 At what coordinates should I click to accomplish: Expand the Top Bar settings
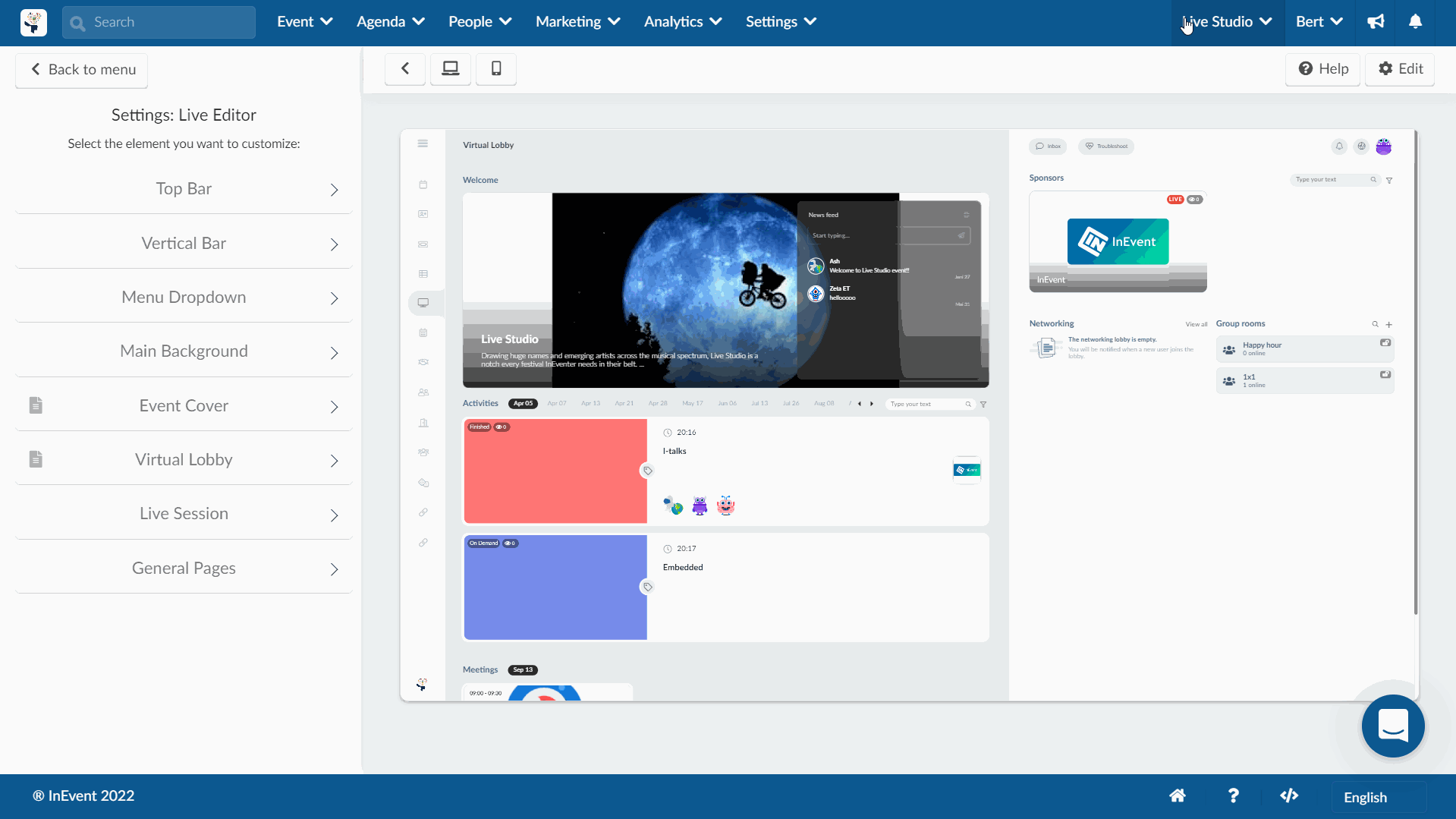click(184, 189)
